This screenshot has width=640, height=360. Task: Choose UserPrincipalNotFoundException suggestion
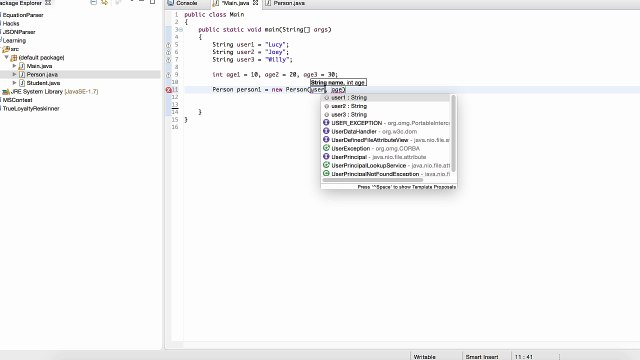coord(386,174)
